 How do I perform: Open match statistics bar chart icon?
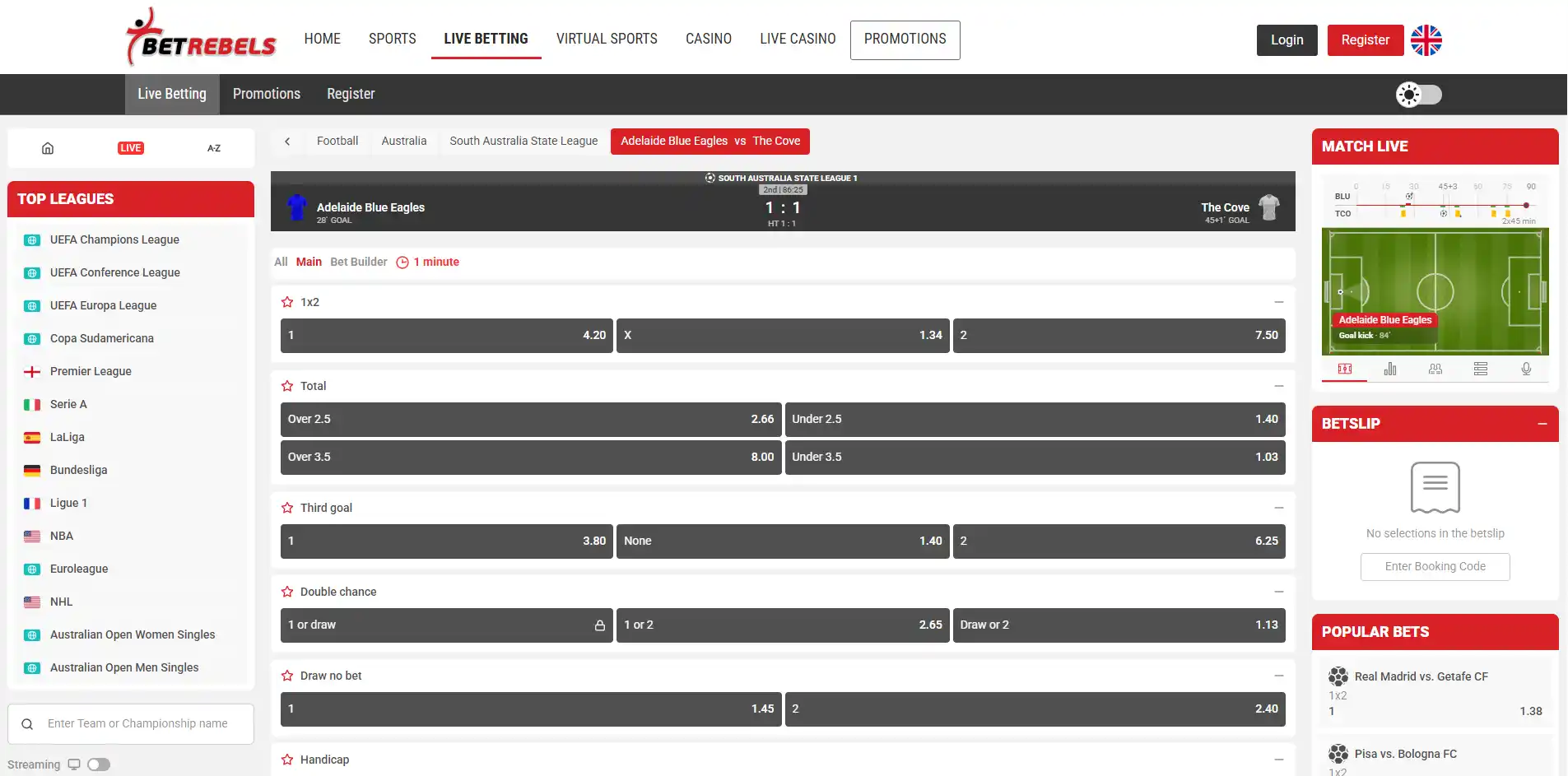(1390, 369)
